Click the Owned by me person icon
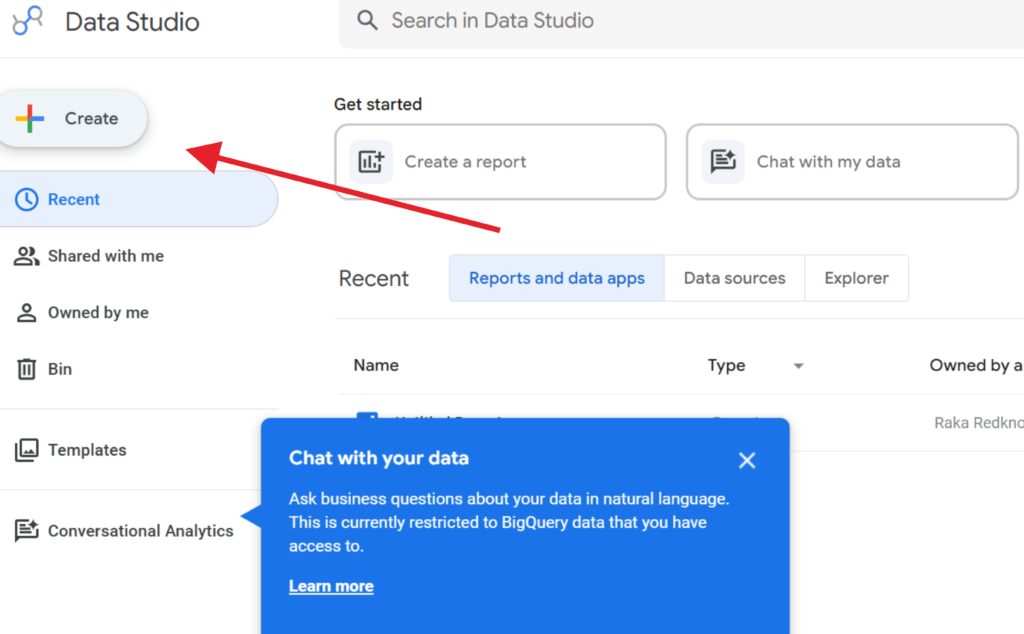The width and height of the screenshot is (1024, 634). (x=27, y=313)
